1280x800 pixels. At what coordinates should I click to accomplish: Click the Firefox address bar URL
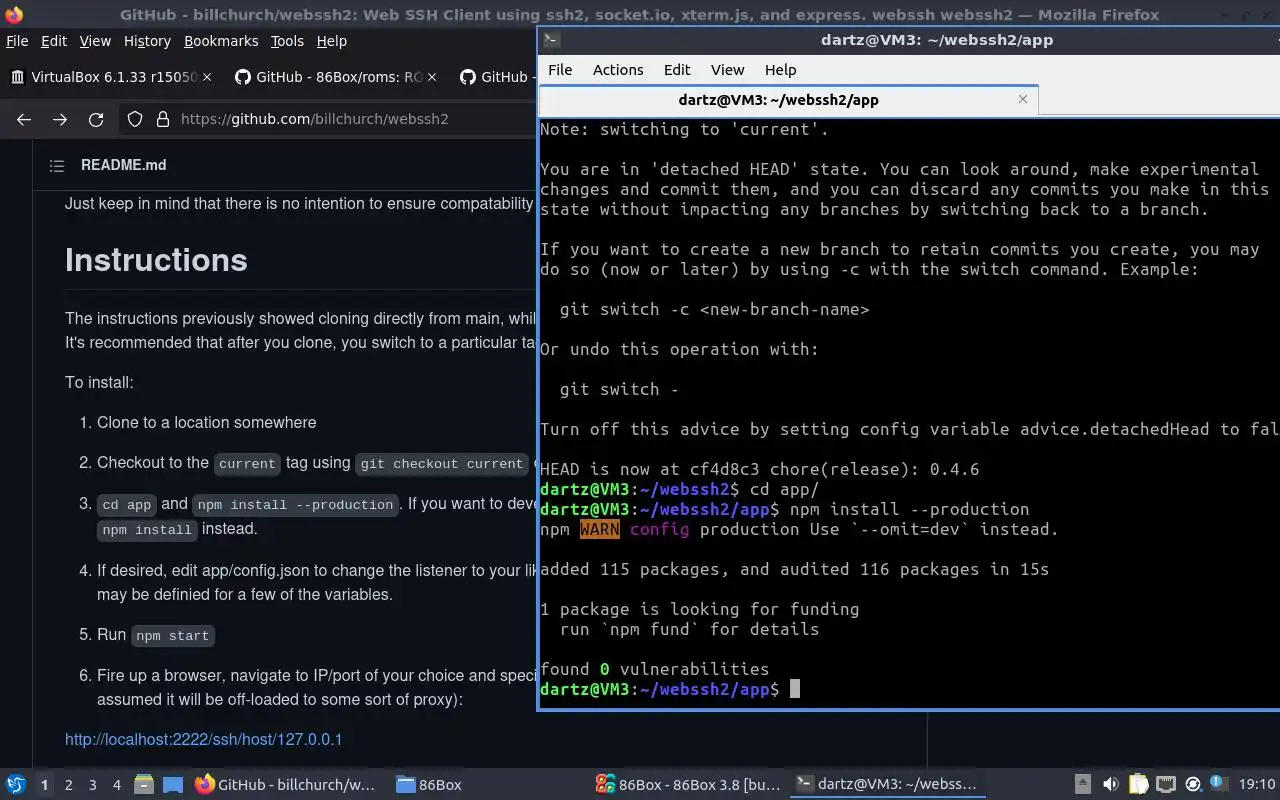coord(314,119)
